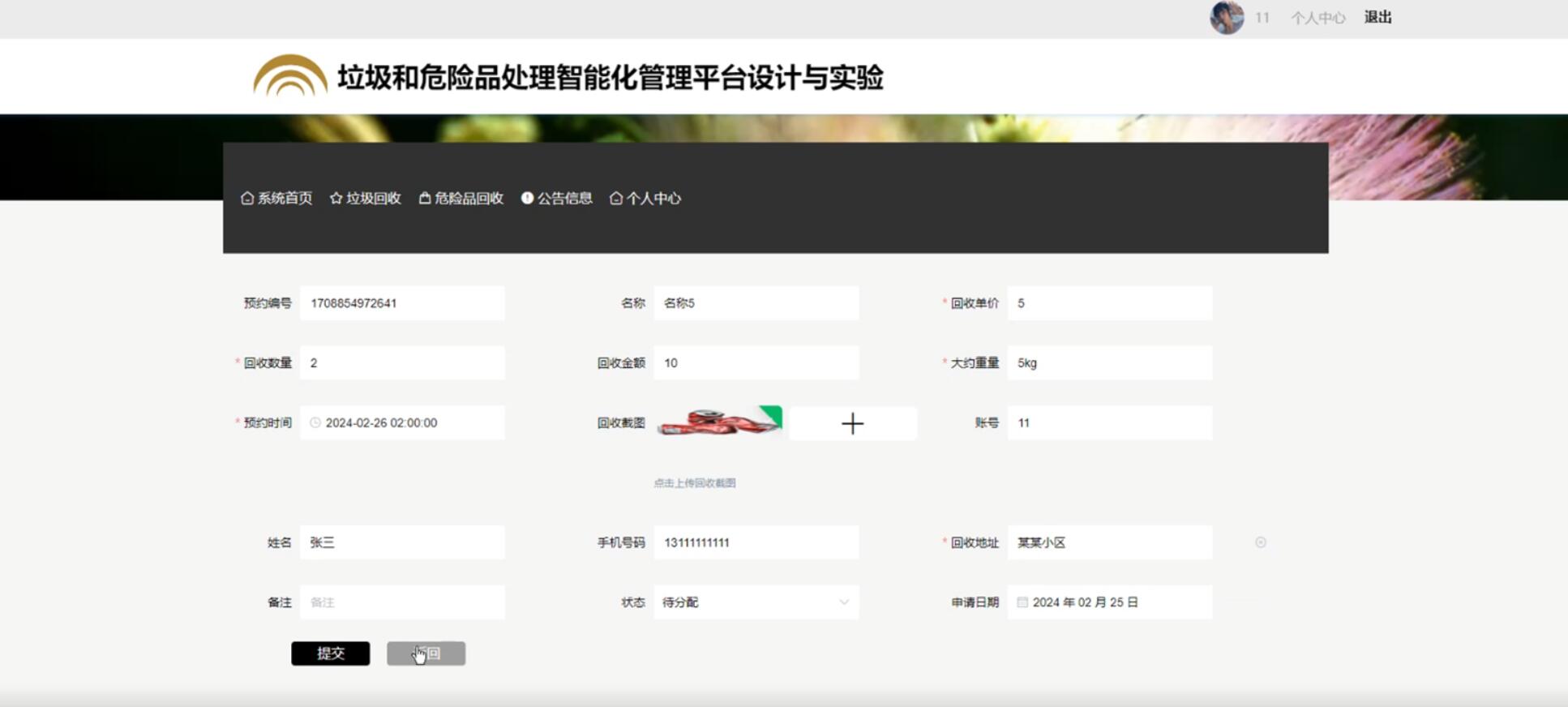1568x707 pixels.
Task: Focus the 名称 input with 名称5
Action: pos(756,303)
